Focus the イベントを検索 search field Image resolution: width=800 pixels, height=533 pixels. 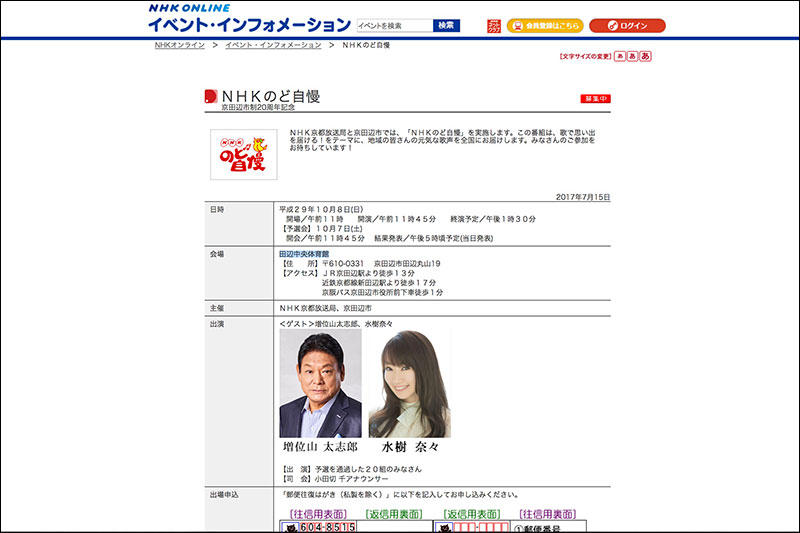(x=394, y=25)
